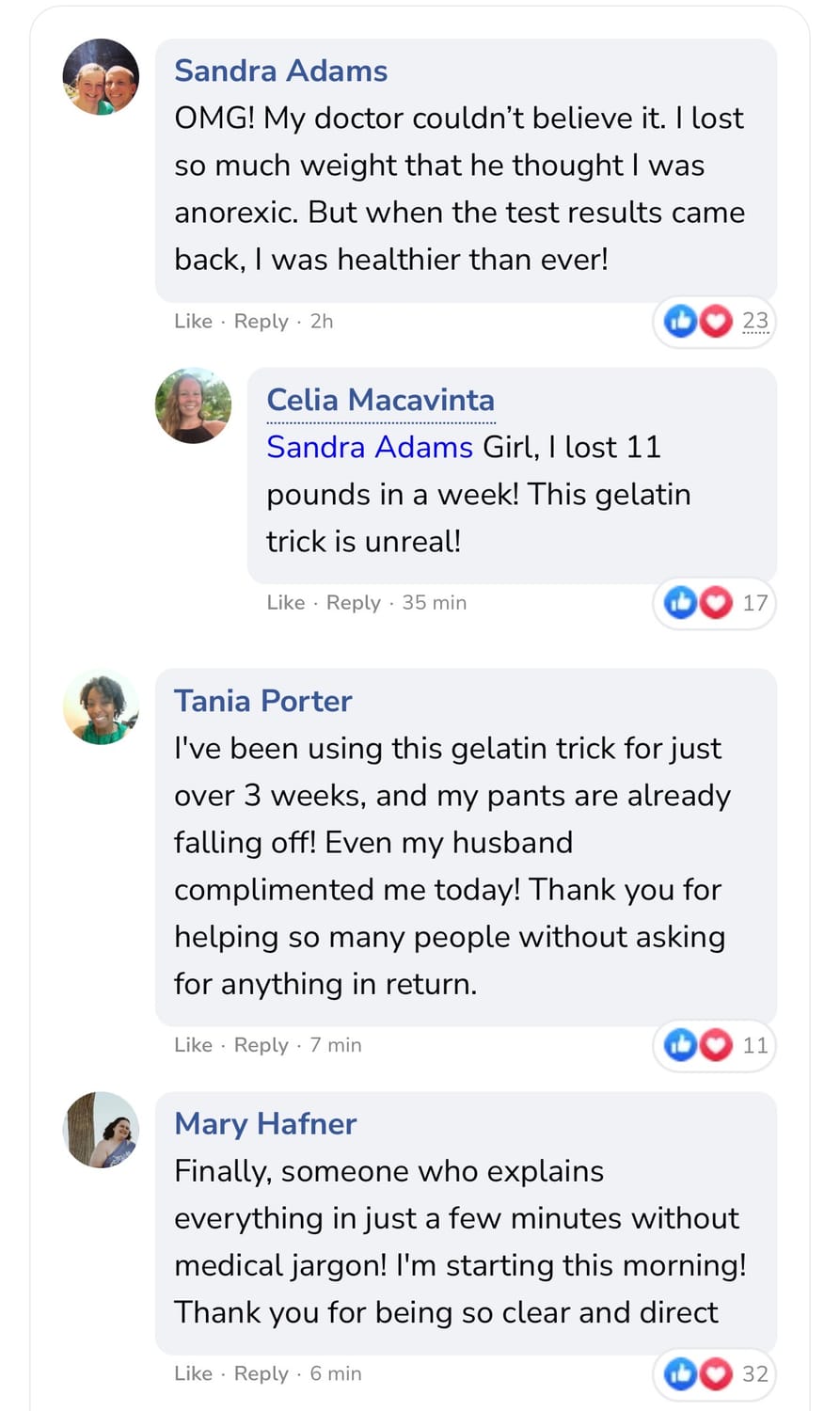Viewport: 840px width, 1411px height.
Task: Reply to Tania Porter's comment
Action: tap(261, 1045)
